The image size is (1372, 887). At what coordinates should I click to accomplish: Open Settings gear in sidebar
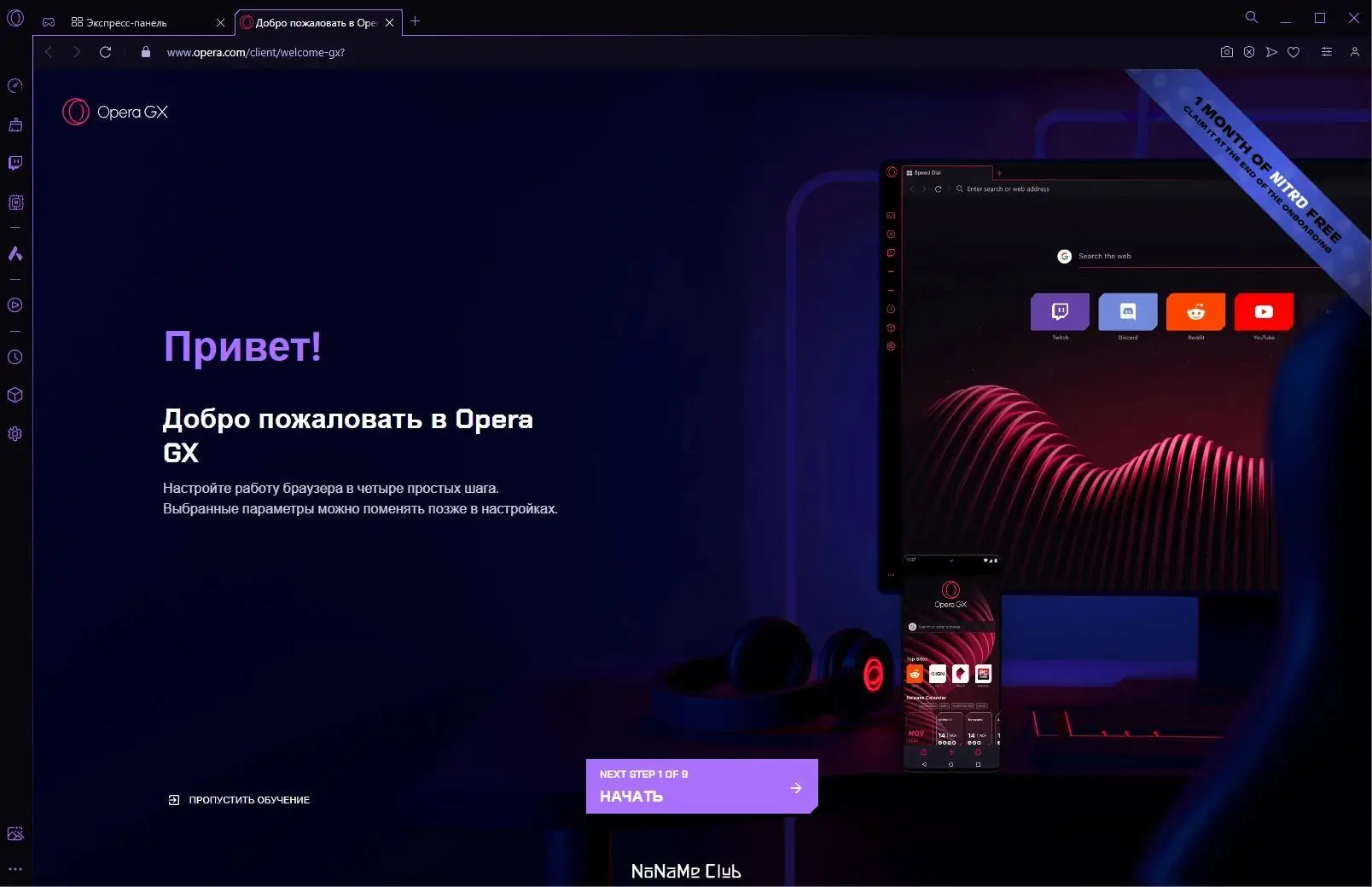(x=15, y=433)
